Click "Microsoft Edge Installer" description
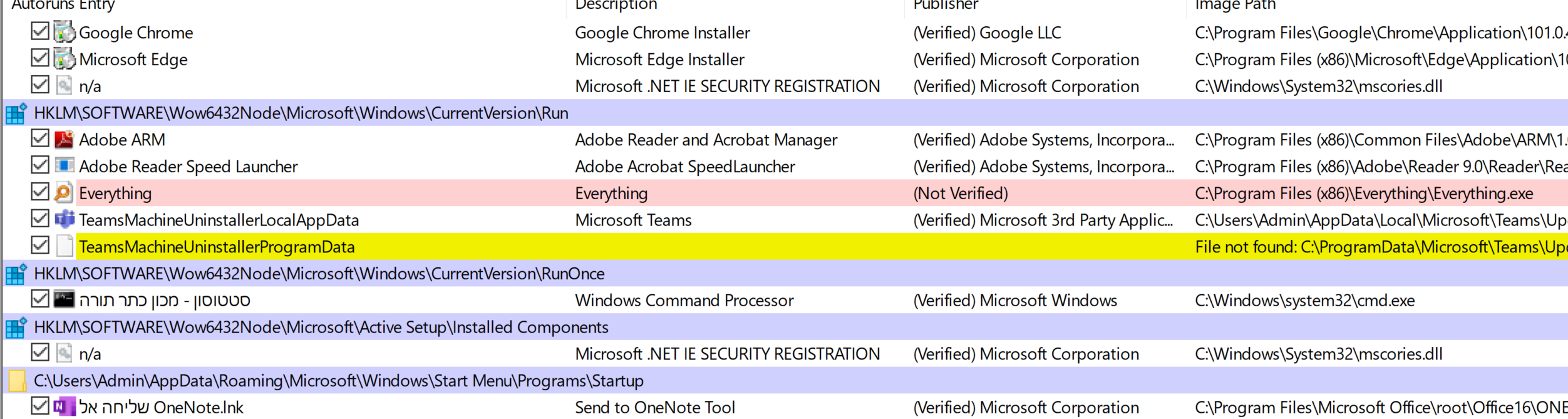The height and width of the screenshot is (419, 1568). click(660, 59)
